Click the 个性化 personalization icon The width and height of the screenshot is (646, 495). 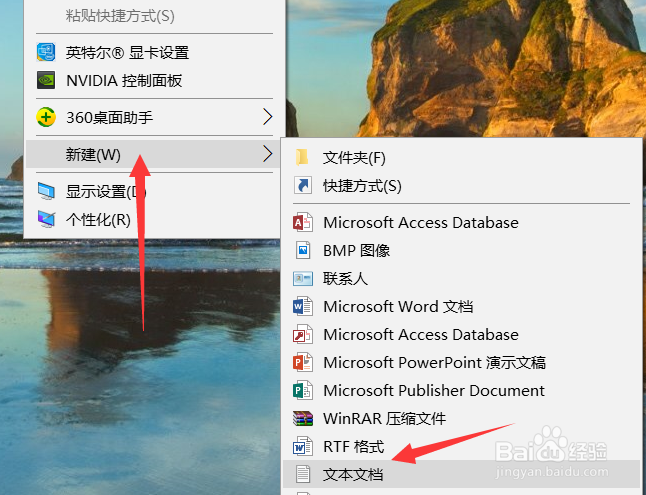pyautogui.click(x=46, y=219)
